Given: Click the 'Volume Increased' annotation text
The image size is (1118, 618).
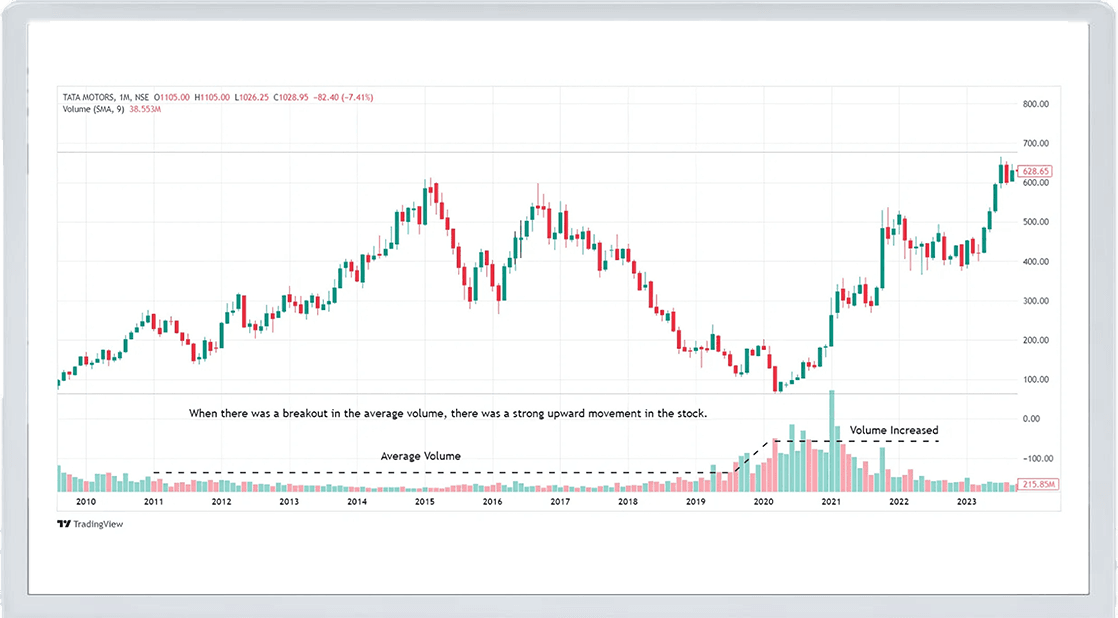Looking at the screenshot, I should point(894,430).
